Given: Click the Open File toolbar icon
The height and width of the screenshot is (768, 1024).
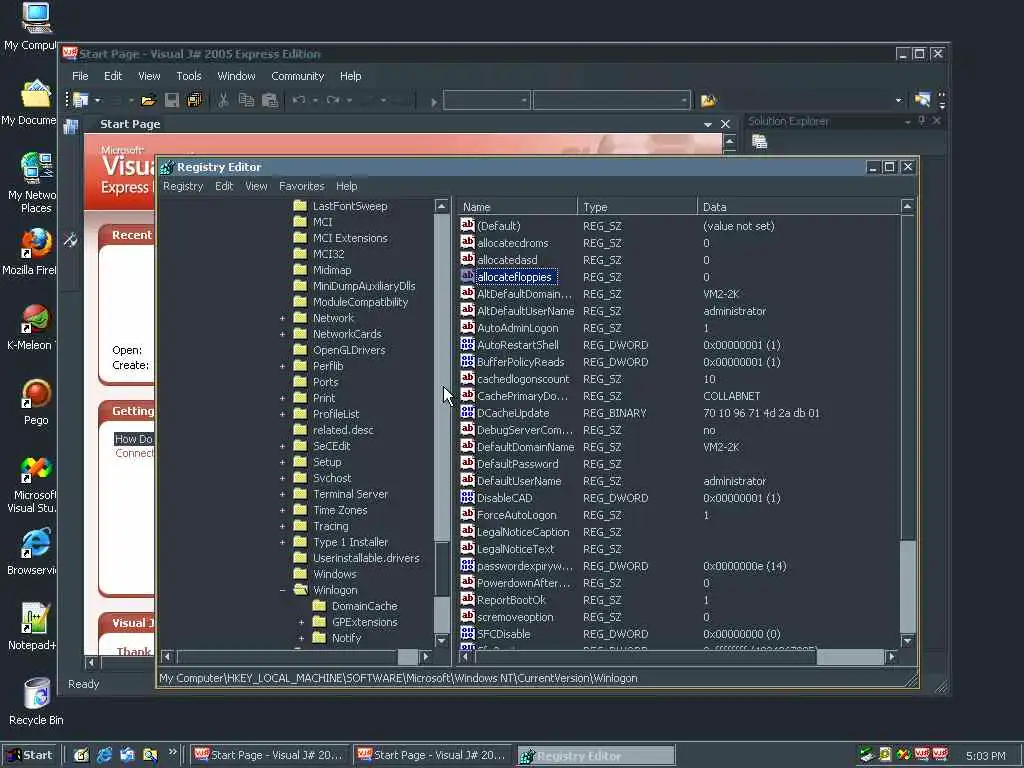Looking at the screenshot, I should click(x=148, y=100).
